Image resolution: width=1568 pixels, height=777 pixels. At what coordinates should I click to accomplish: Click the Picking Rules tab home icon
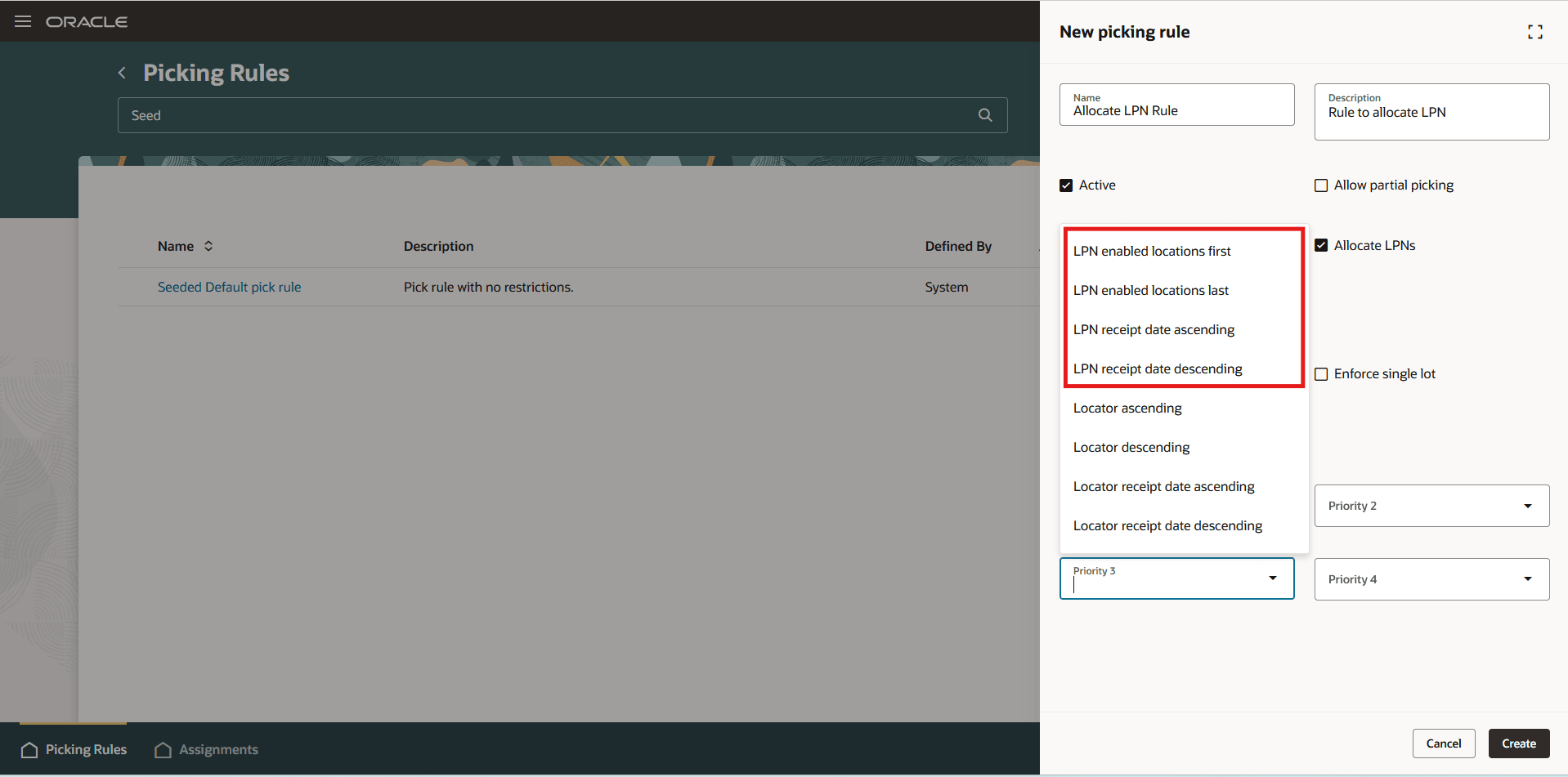tap(29, 749)
